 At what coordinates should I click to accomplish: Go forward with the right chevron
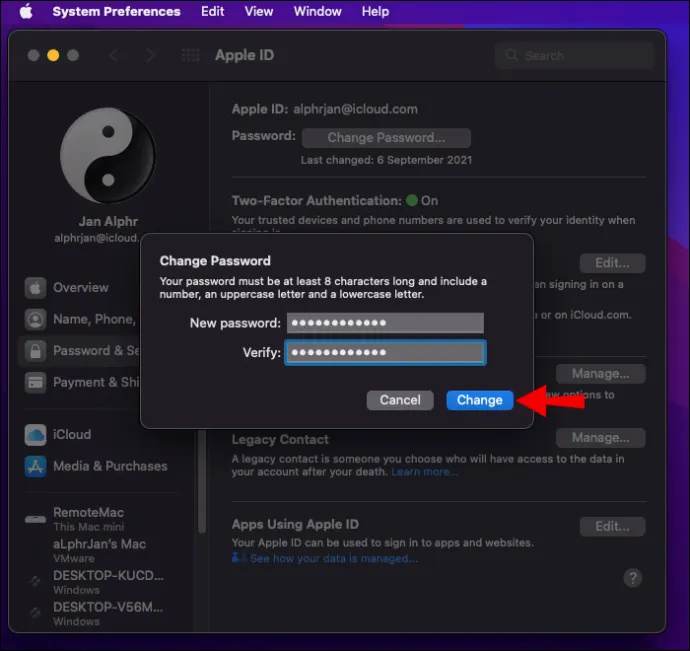(150, 55)
